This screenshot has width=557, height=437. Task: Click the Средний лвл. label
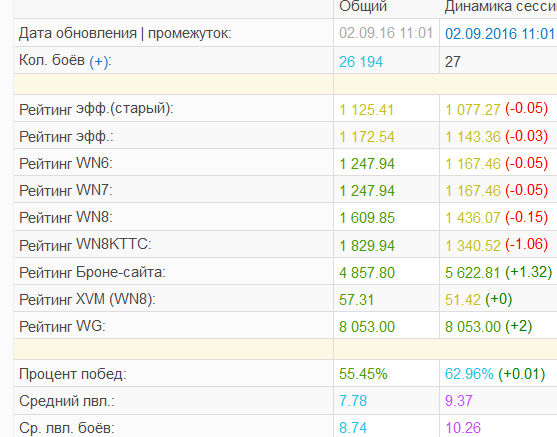click(x=67, y=401)
